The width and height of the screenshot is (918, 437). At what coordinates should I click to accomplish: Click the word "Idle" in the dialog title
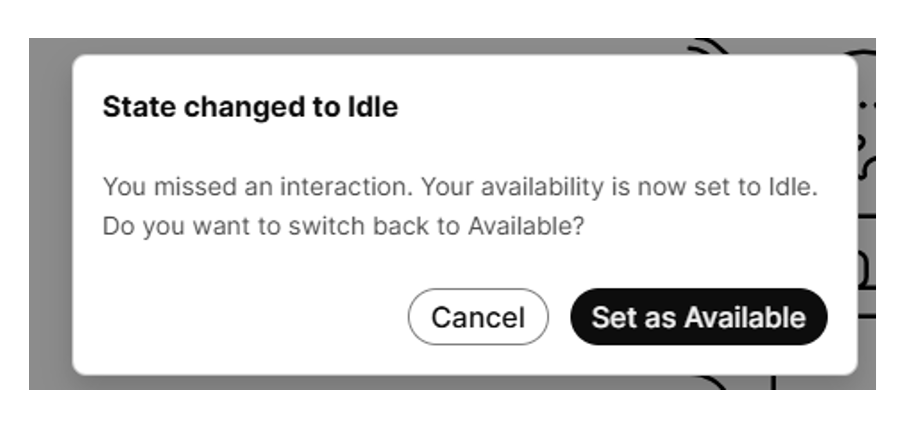pyautogui.click(x=375, y=107)
